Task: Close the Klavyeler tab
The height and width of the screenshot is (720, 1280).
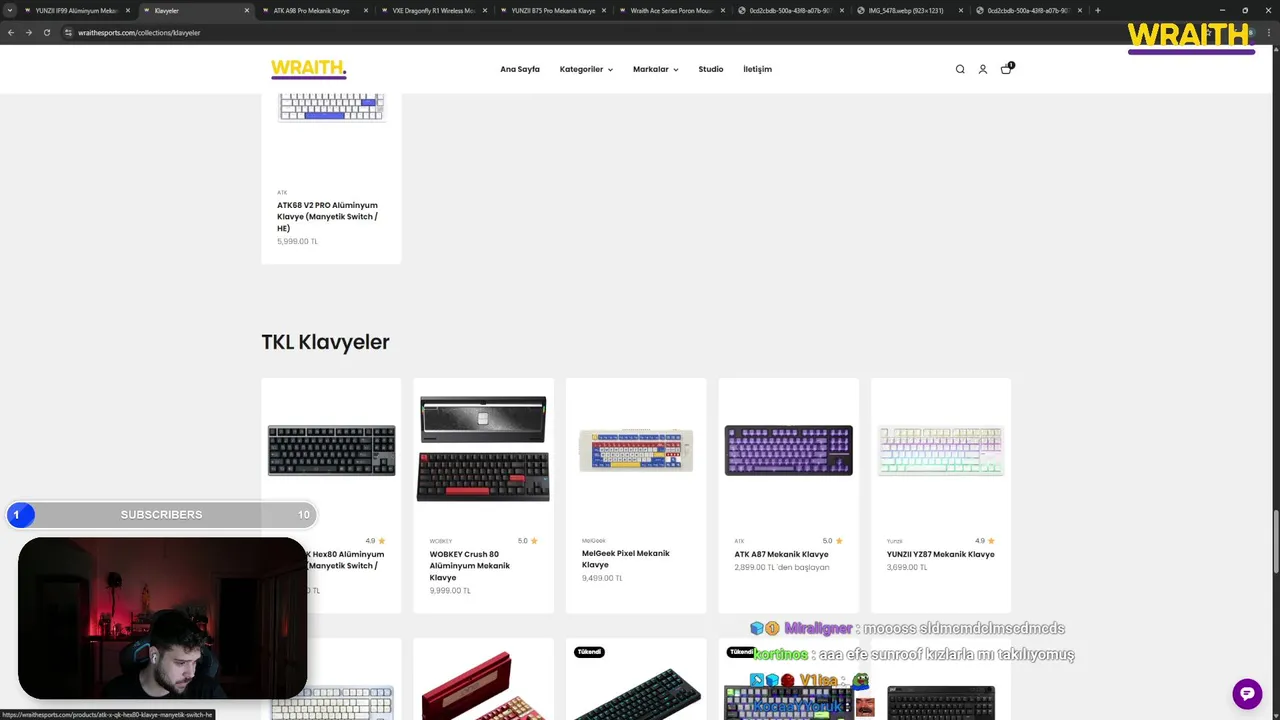Action: point(247,10)
